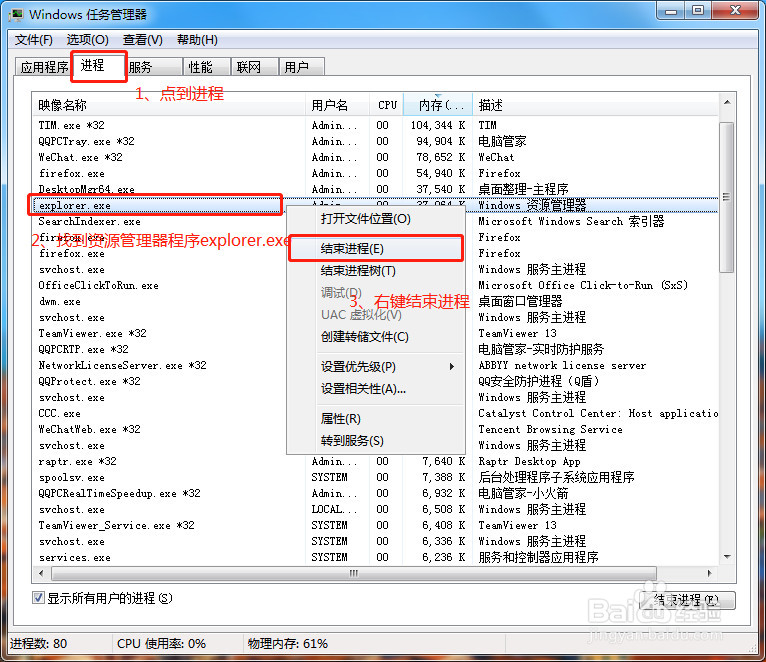Viewport: 766px width, 662px height.
Task: Switch to the 应用程序 tab
Action: tap(44, 67)
